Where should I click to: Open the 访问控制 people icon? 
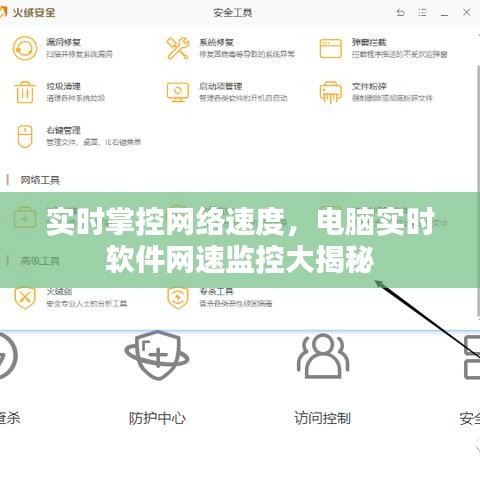[323, 356]
